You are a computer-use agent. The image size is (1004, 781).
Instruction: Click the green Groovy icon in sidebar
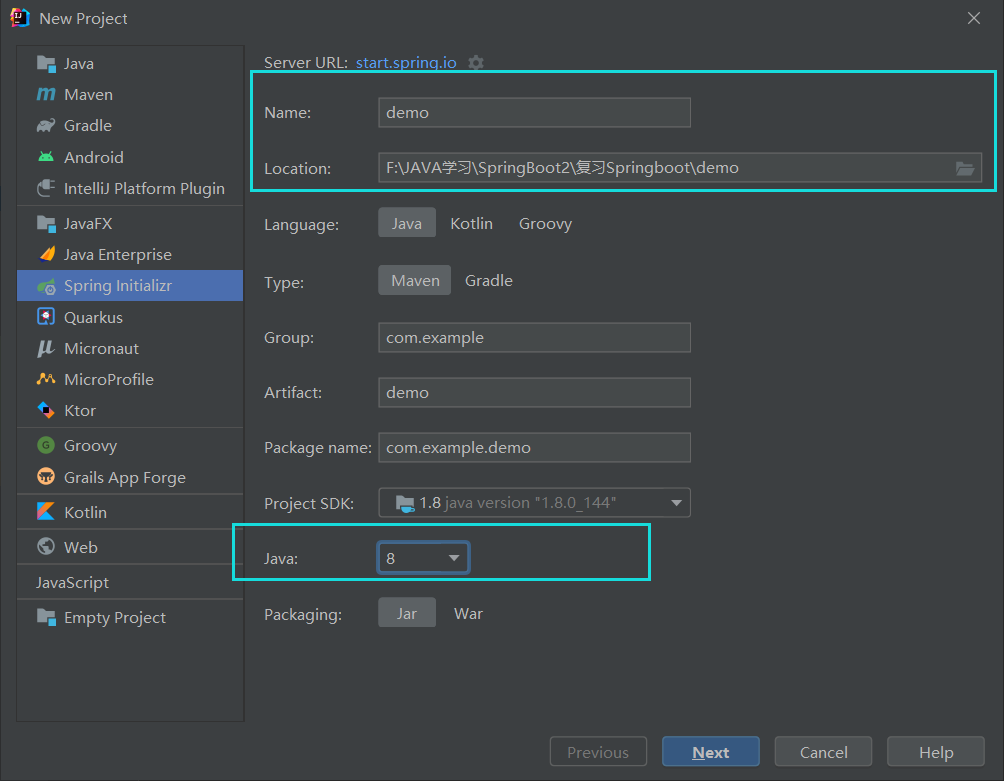46,445
